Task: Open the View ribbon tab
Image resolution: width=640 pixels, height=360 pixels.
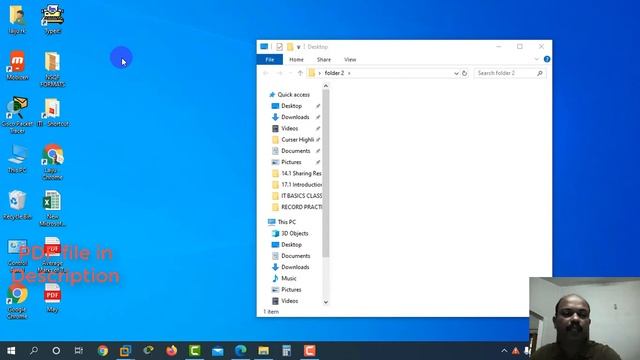Action: (x=350, y=60)
